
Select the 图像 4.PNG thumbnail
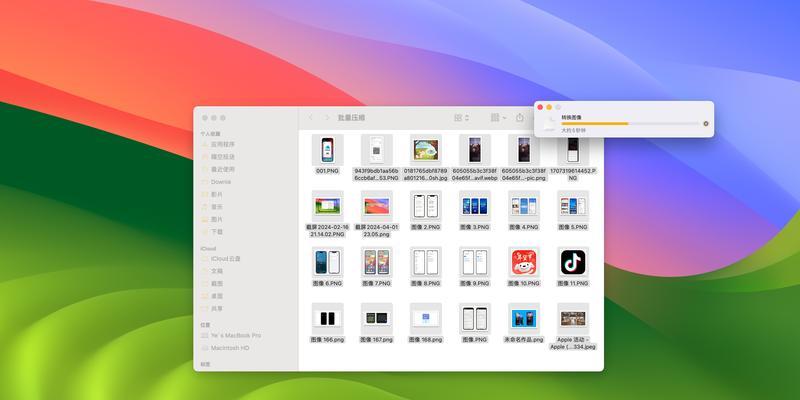(x=524, y=206)
